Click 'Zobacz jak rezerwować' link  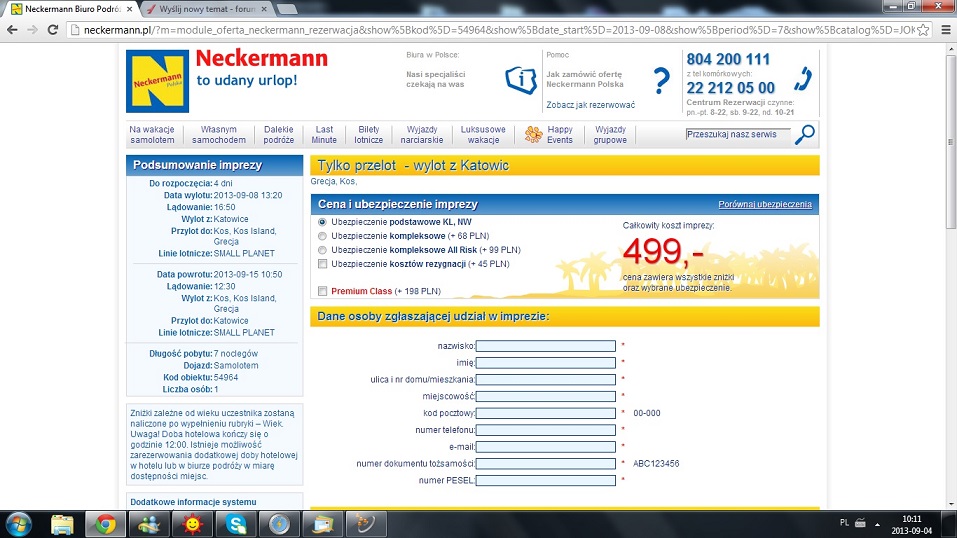click(590, 105)
